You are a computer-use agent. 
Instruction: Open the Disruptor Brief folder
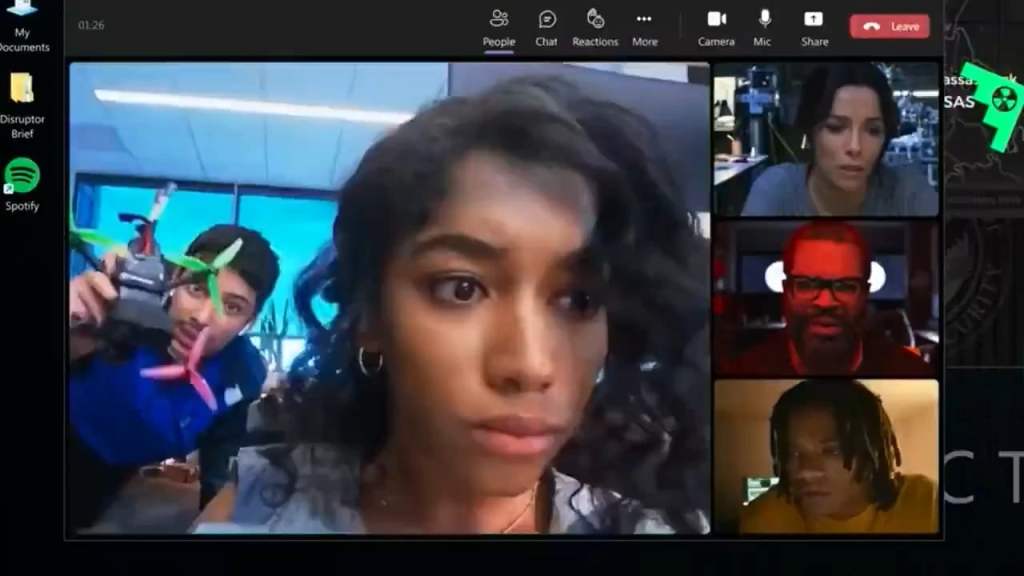pos(22,103)
